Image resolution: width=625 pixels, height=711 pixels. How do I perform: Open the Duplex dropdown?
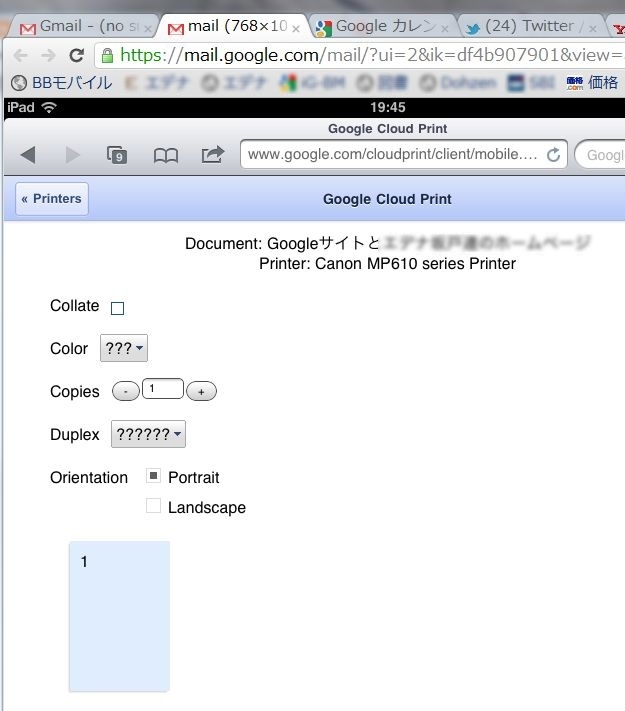tap(148, 434)
